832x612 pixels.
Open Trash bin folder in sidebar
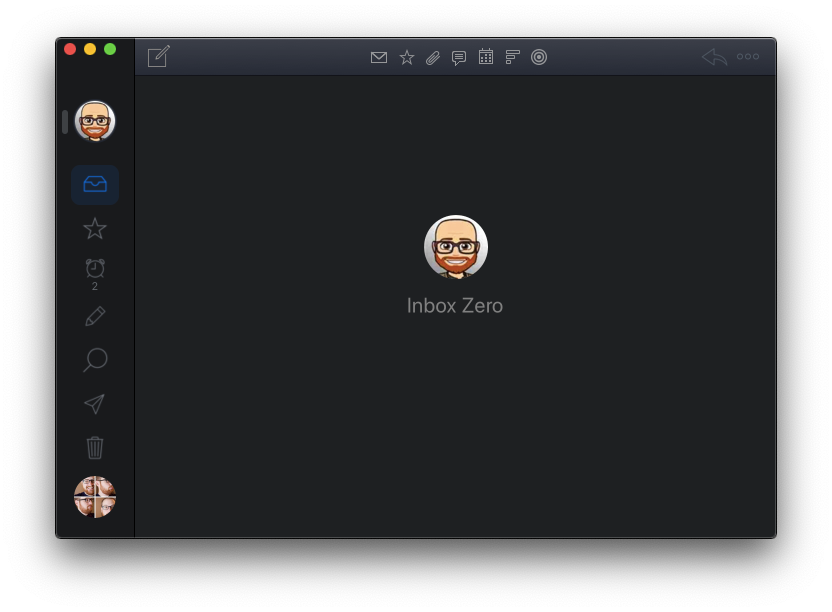point(95,447)
